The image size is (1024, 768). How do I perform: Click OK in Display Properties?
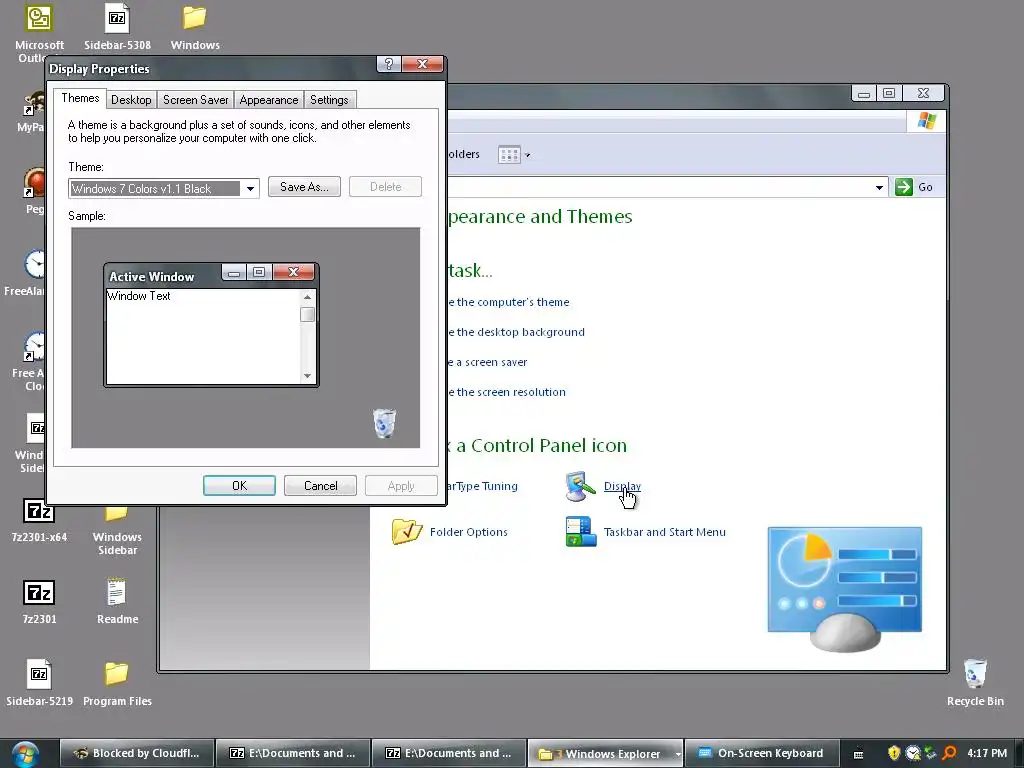(x=239, y=486)
